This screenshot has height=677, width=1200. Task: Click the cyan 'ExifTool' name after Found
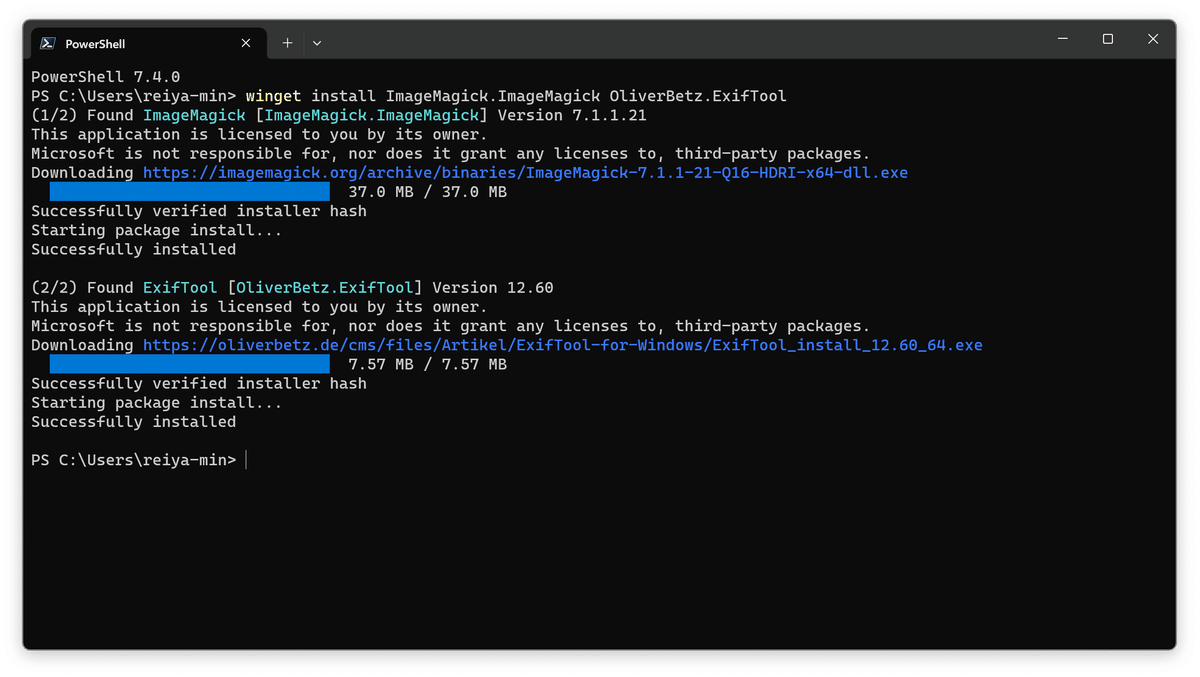click(x=180, y=288)
